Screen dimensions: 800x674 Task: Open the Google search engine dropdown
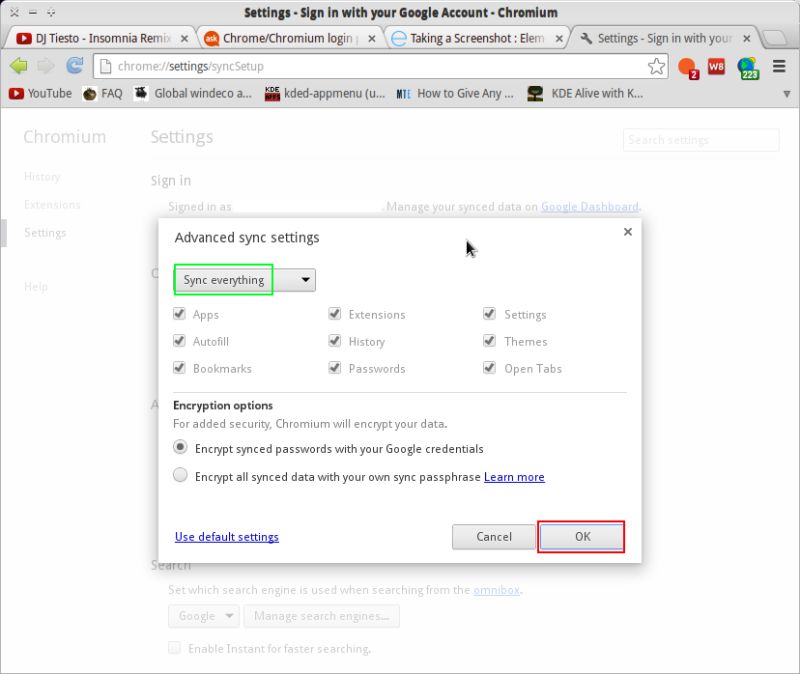(203, 616)
